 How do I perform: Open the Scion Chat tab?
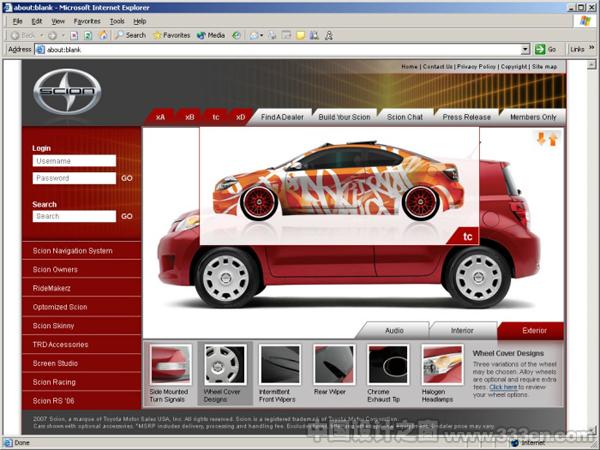(x=405, y=117)
